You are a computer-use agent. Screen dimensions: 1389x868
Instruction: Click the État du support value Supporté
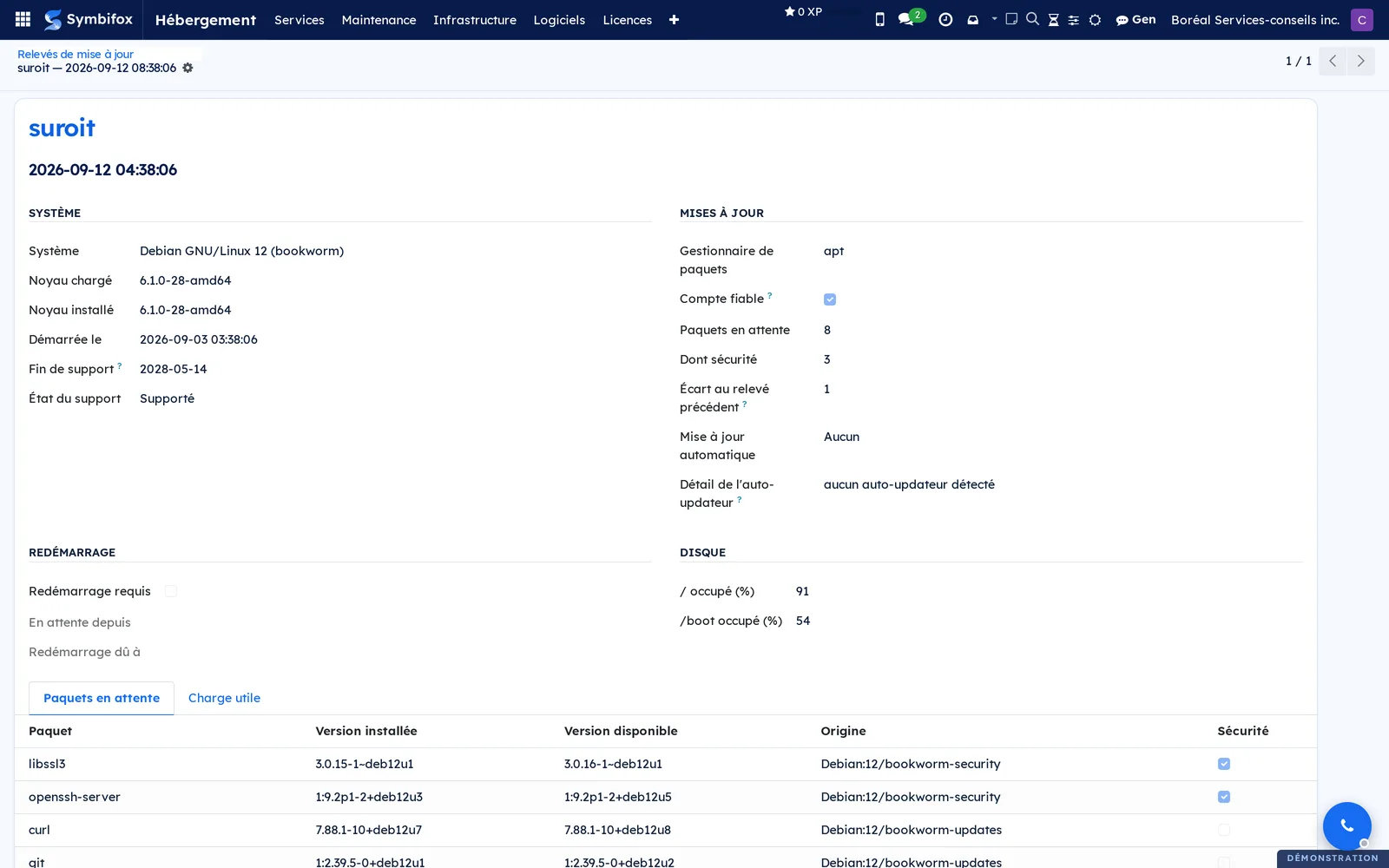click(167, 398)
